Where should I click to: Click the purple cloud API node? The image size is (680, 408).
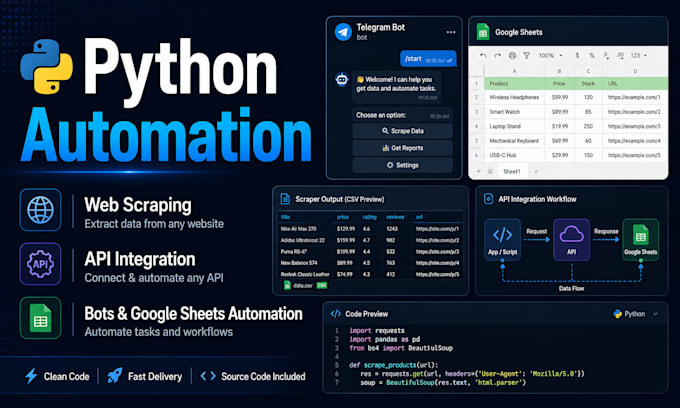click(x=572, y=239)
